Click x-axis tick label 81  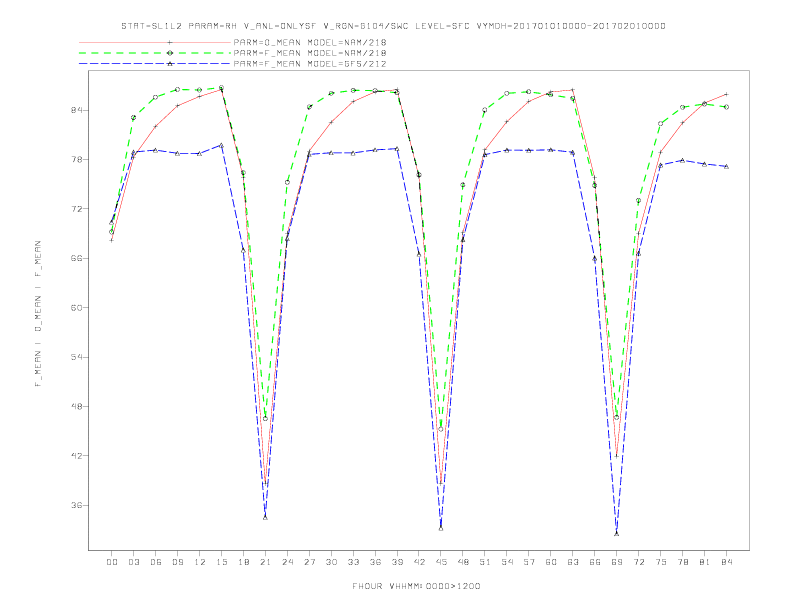[705, 562]
